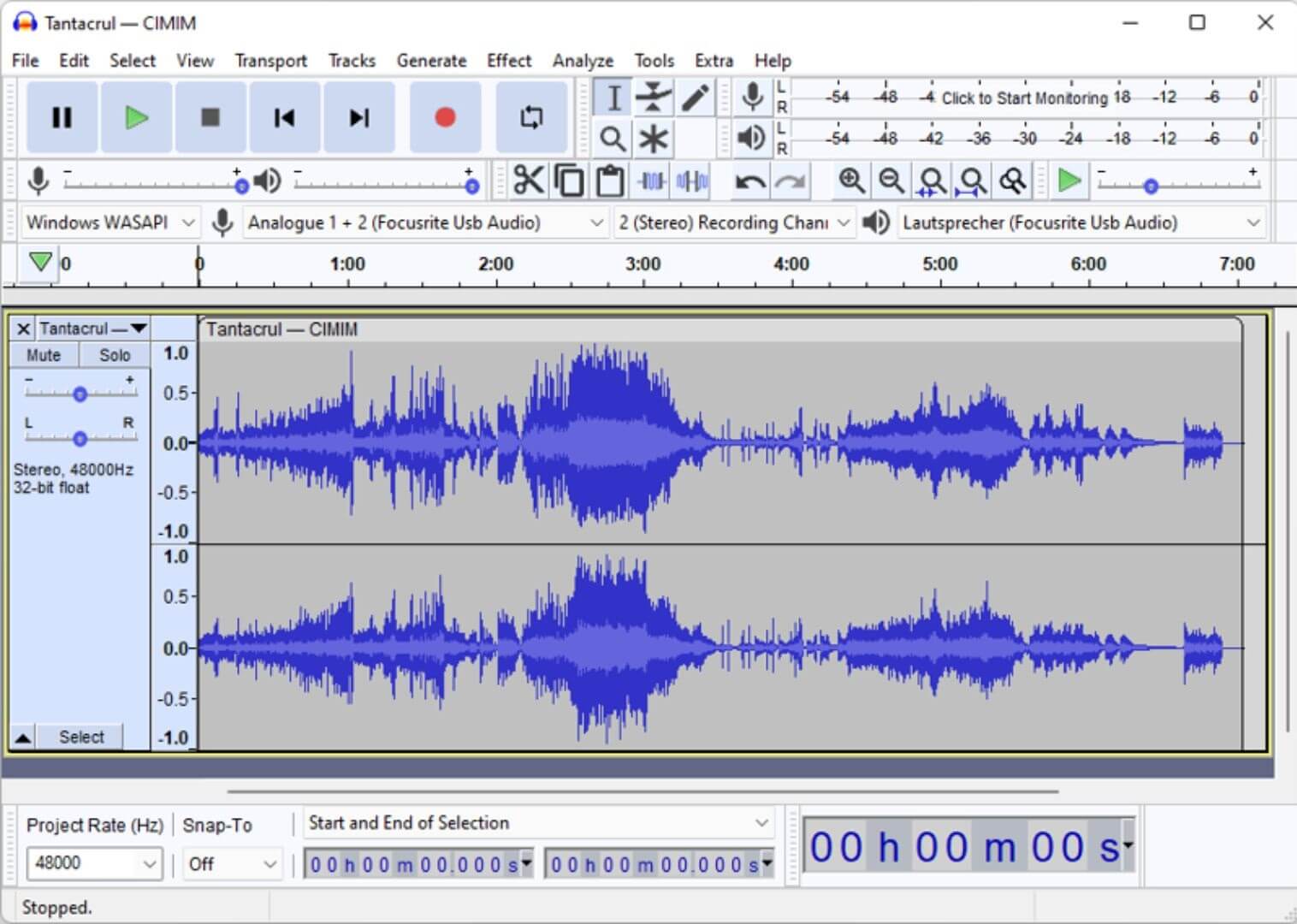Mute the Tantacrul track
Screen dimensions: 1297x924
[x=43, y=354]
